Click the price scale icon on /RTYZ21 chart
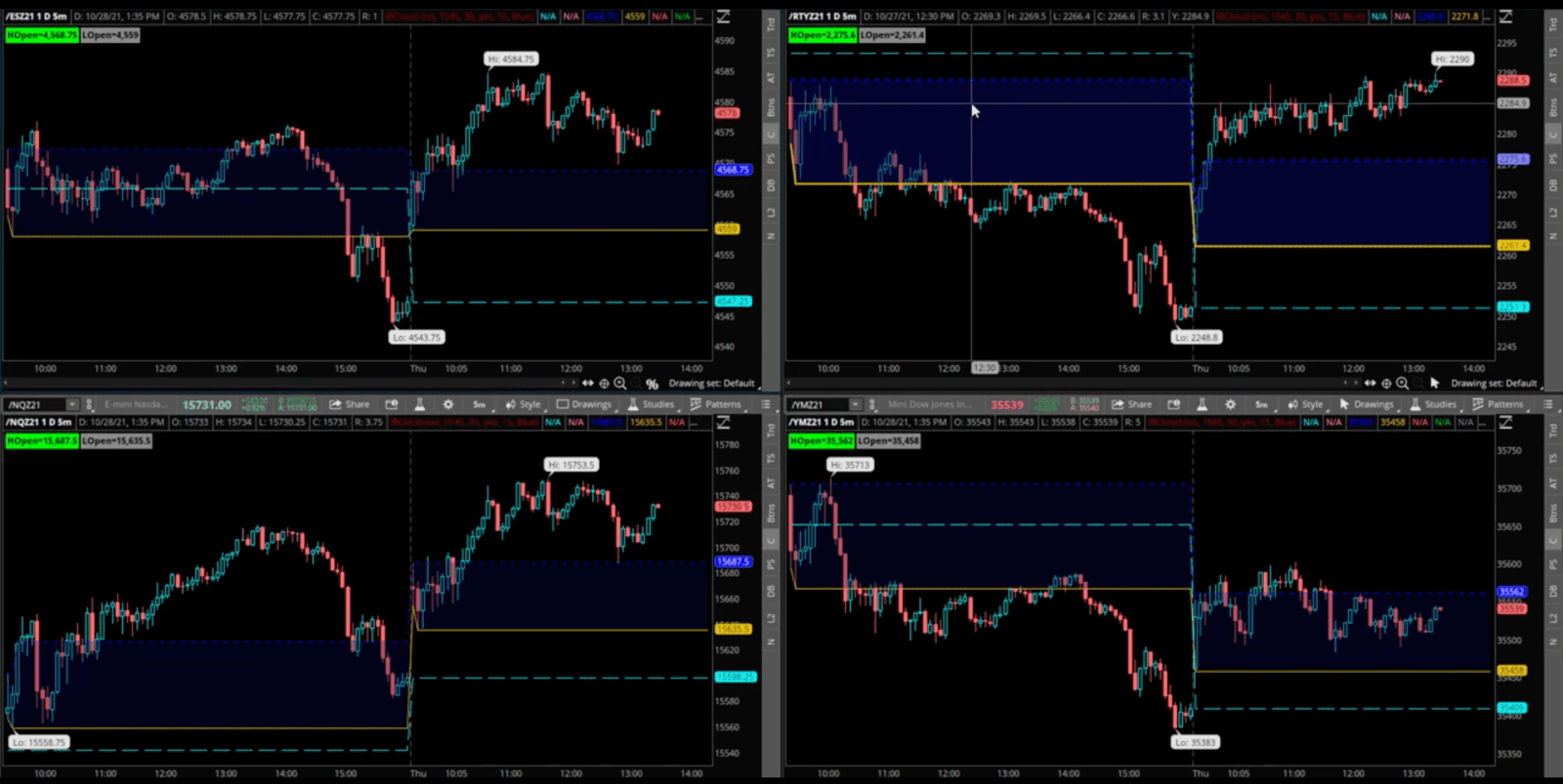Image resolution: width=1563 pixels, height=784 pixels. [x=1505, y=17]
